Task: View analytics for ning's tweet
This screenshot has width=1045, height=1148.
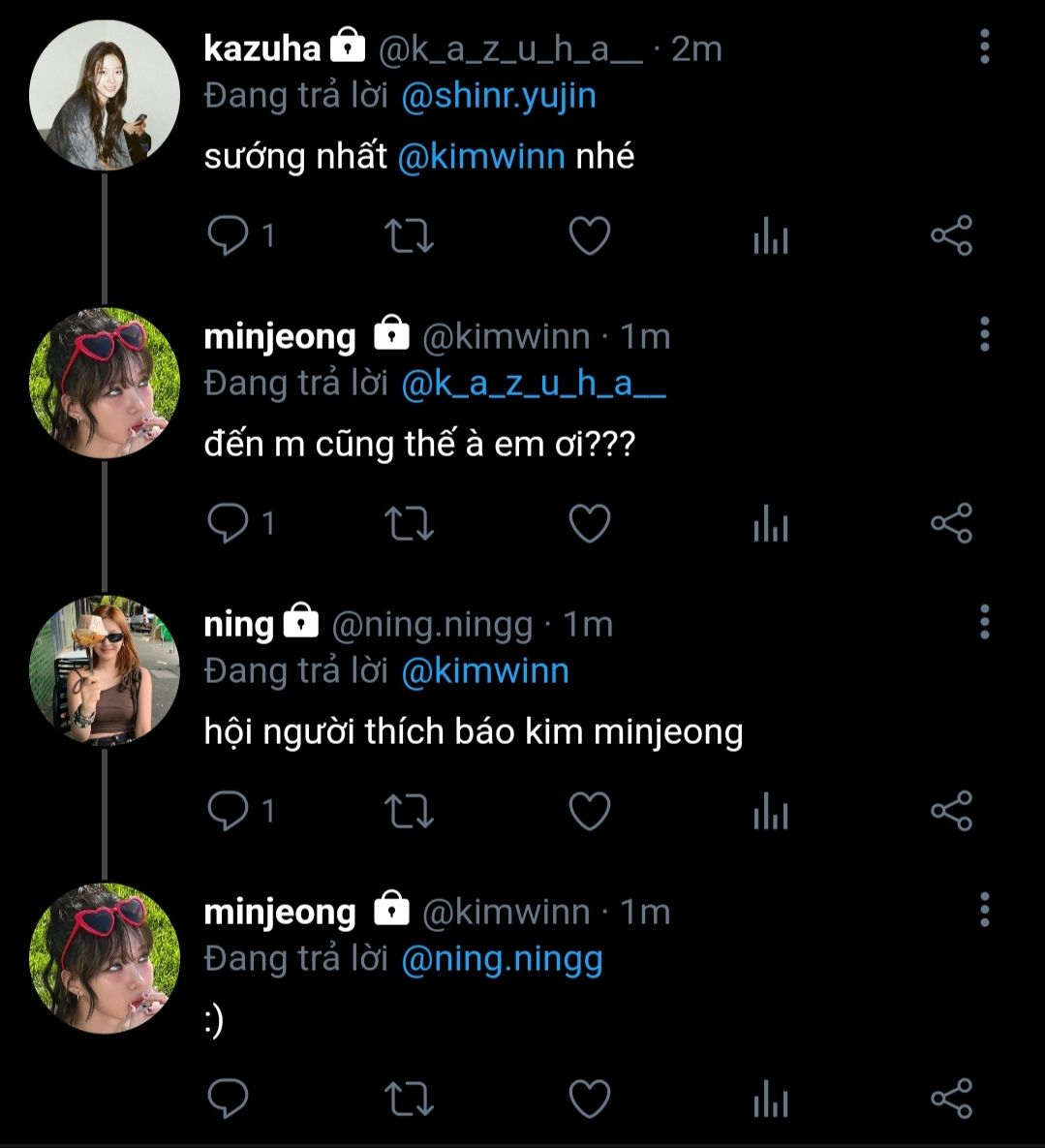Action: pos(771,811)
